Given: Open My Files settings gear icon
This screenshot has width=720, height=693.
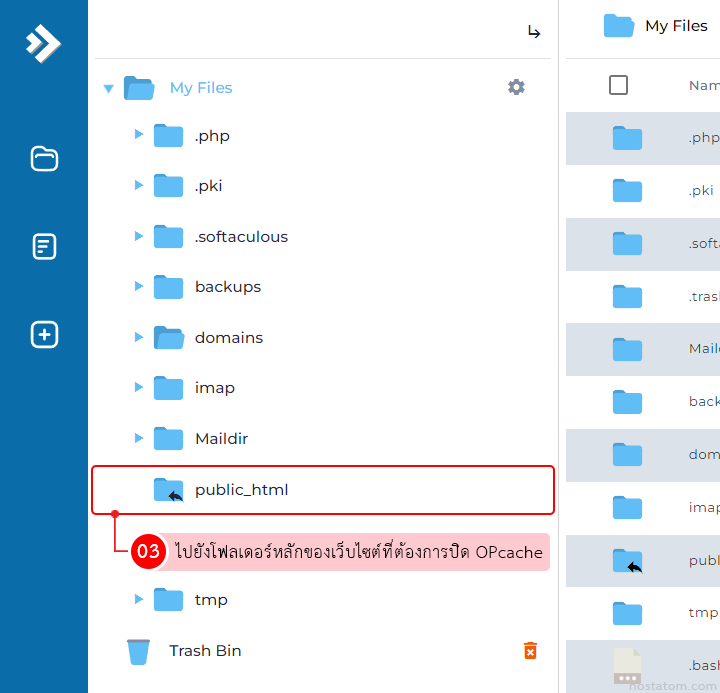Looking at the screenshot, I should (516, 87).
